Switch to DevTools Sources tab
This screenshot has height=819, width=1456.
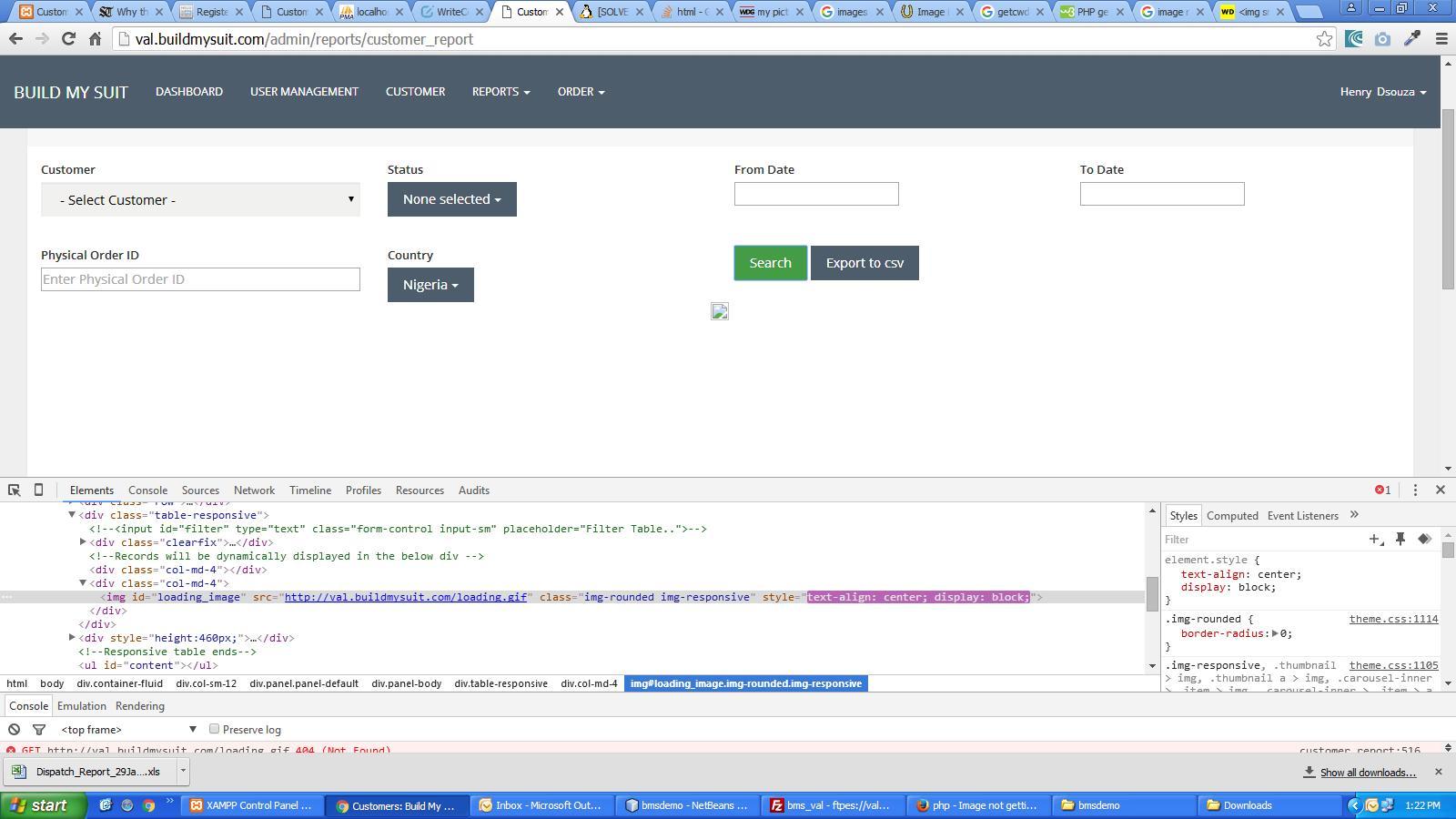[200, 490]
